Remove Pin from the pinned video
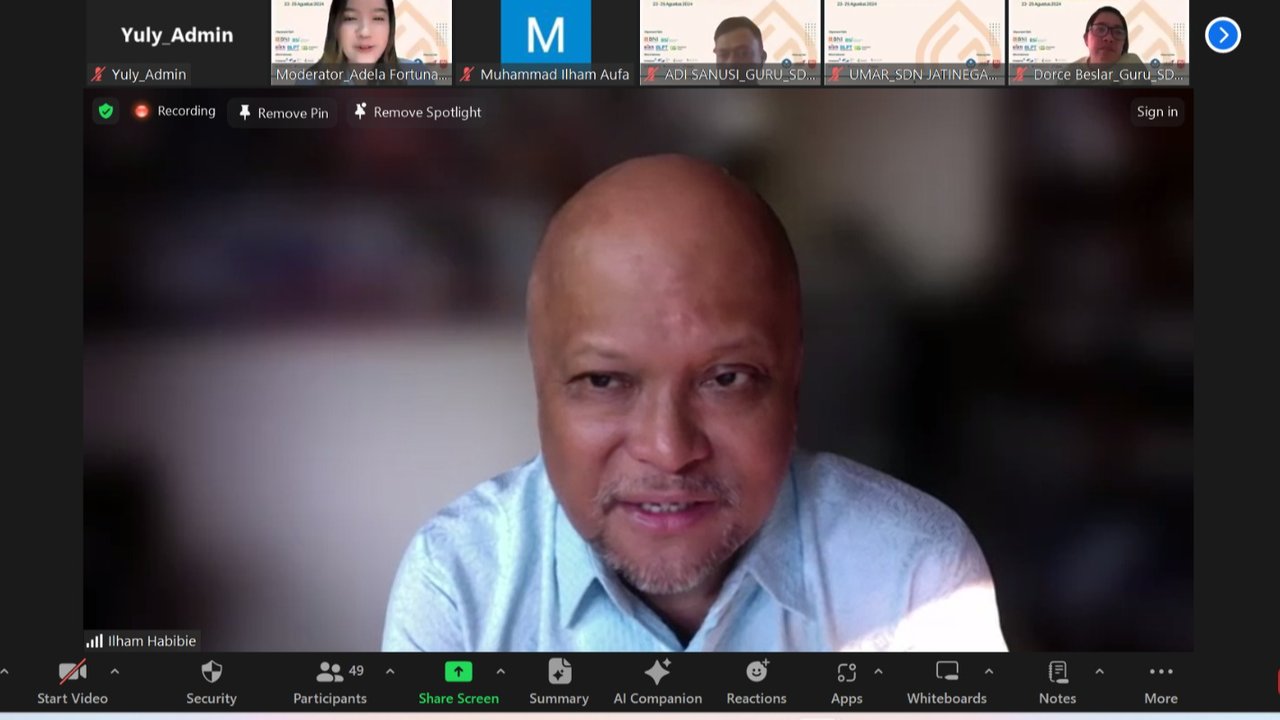 (x=283, y=113)
